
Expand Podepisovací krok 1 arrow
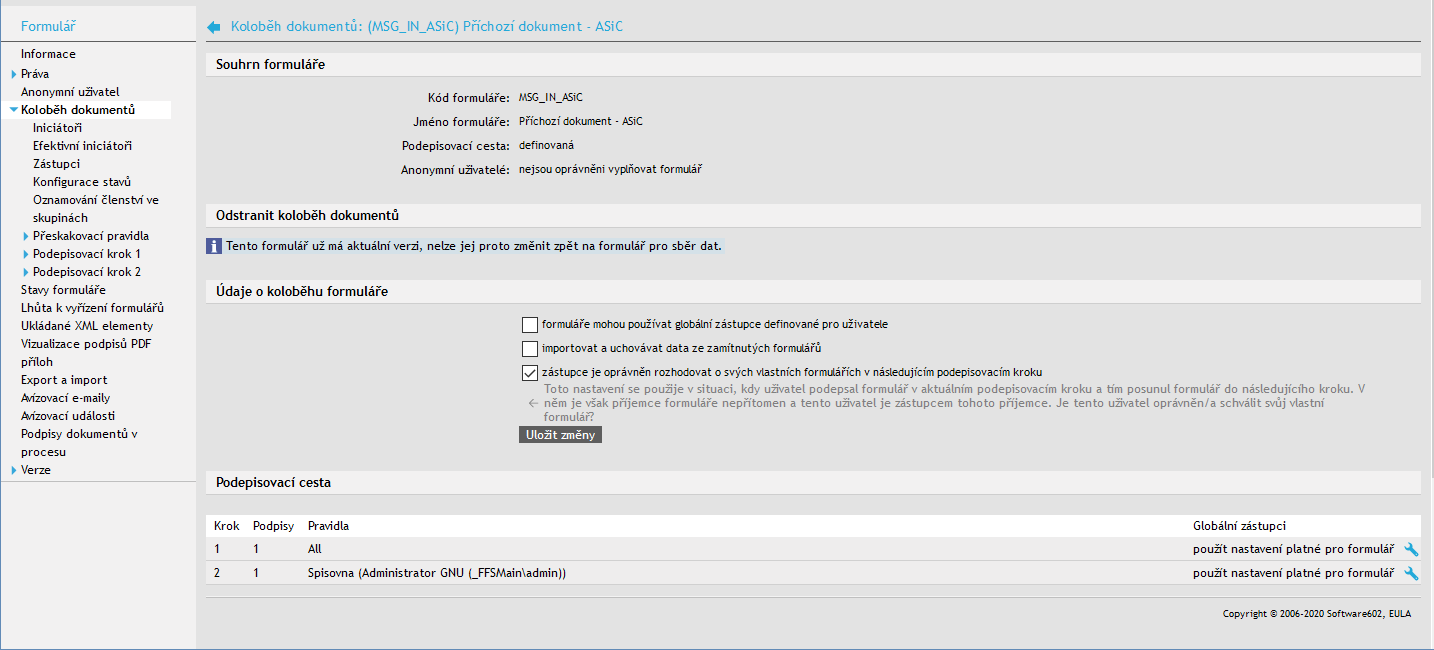pyautogui.click(x=26, y=254)
